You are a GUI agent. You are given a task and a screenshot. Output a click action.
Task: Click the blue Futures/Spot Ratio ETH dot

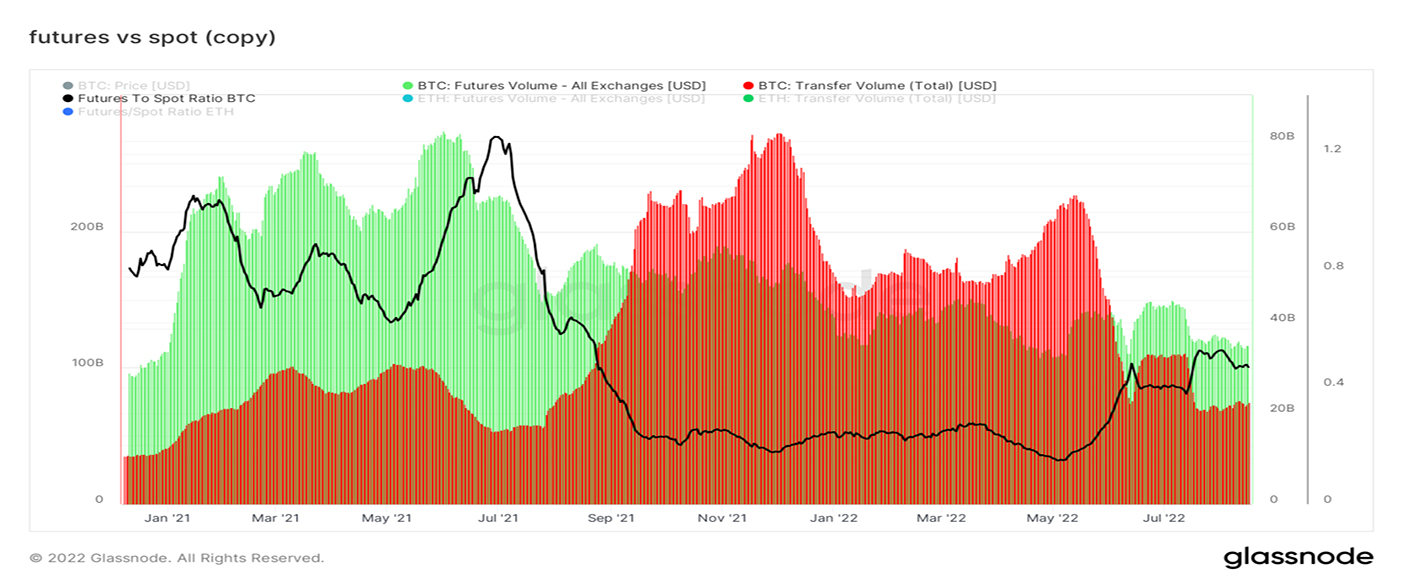[68, 112]
